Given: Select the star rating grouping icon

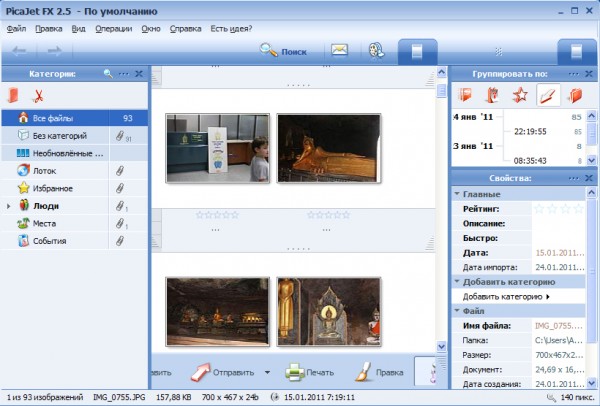Looking at the screenshot, I should (519, 95).
